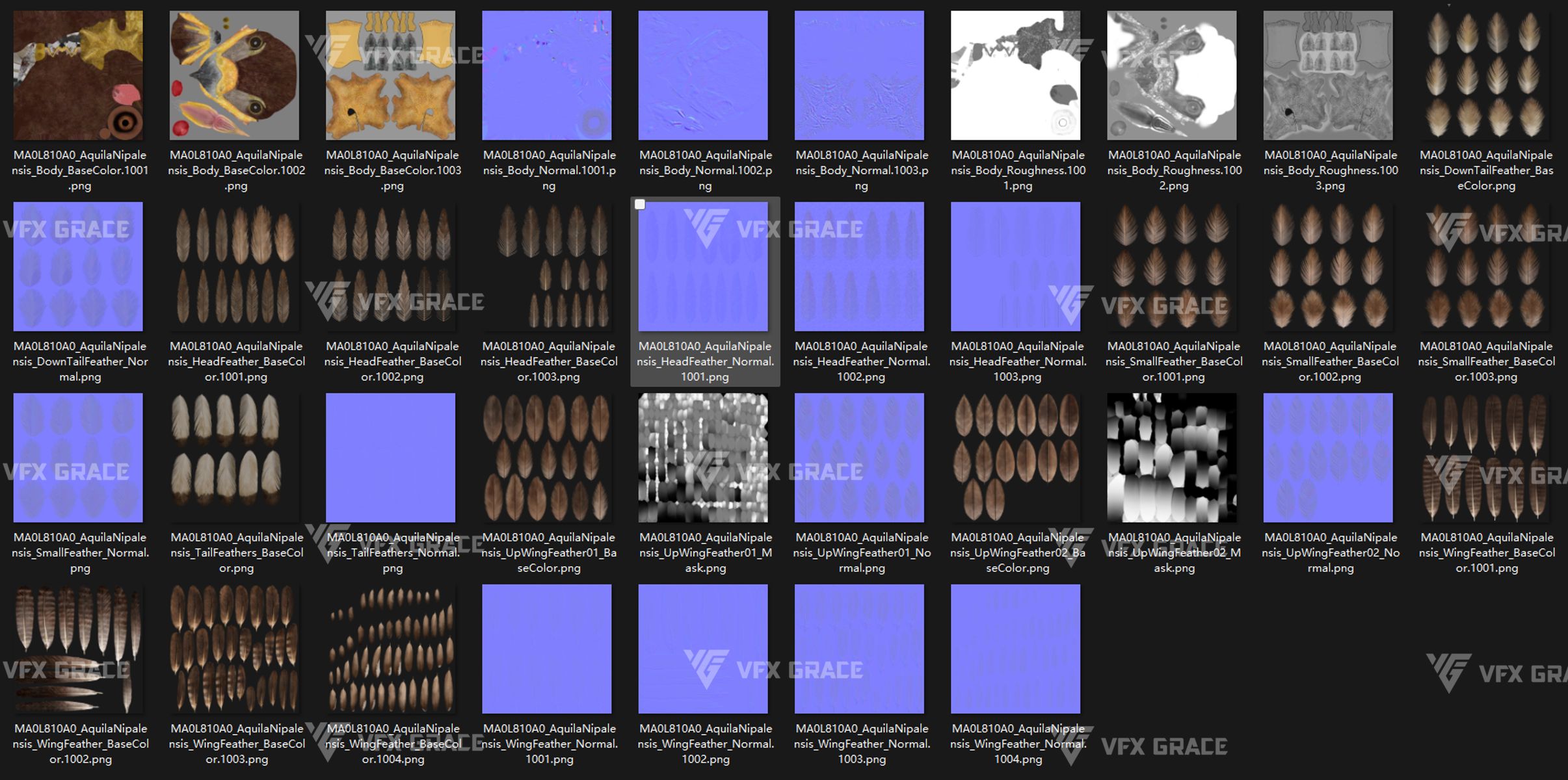Open UpWingFeather01_Mask.png grayscale thumbnail
1568x780 pixels.
click(703, 458)
